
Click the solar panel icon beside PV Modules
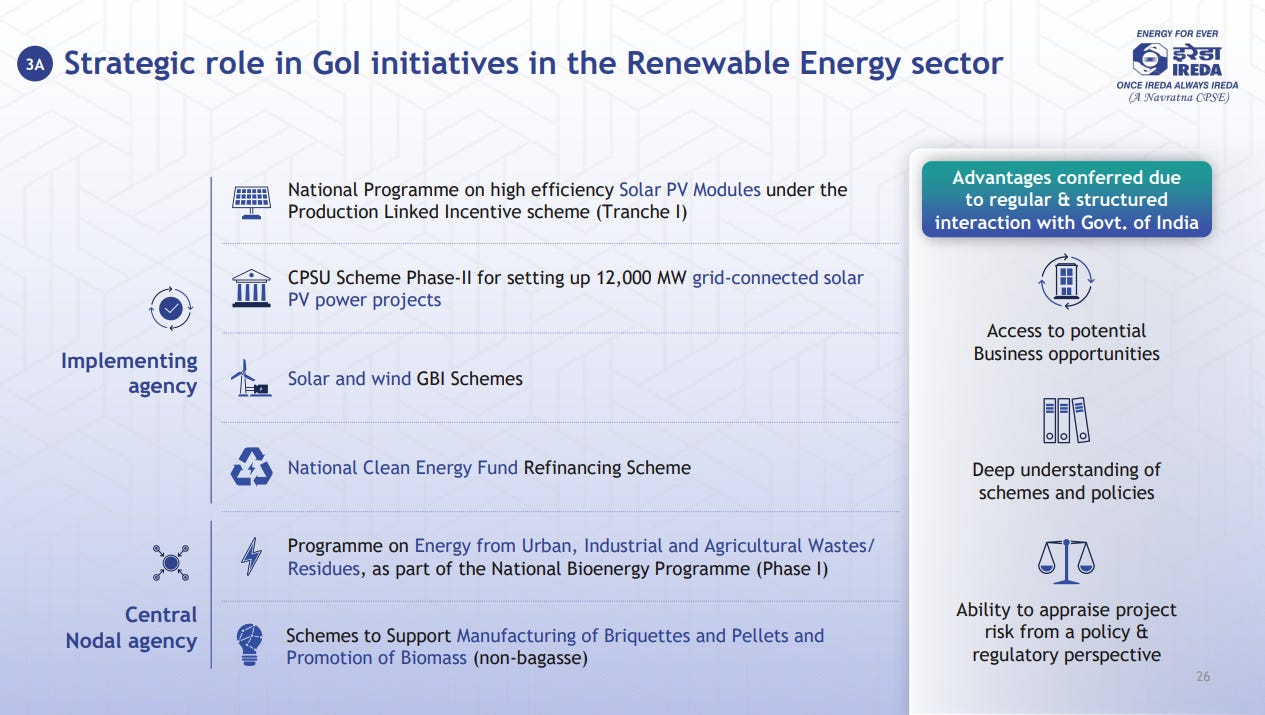pyautogui.click(x=251, y=201)
